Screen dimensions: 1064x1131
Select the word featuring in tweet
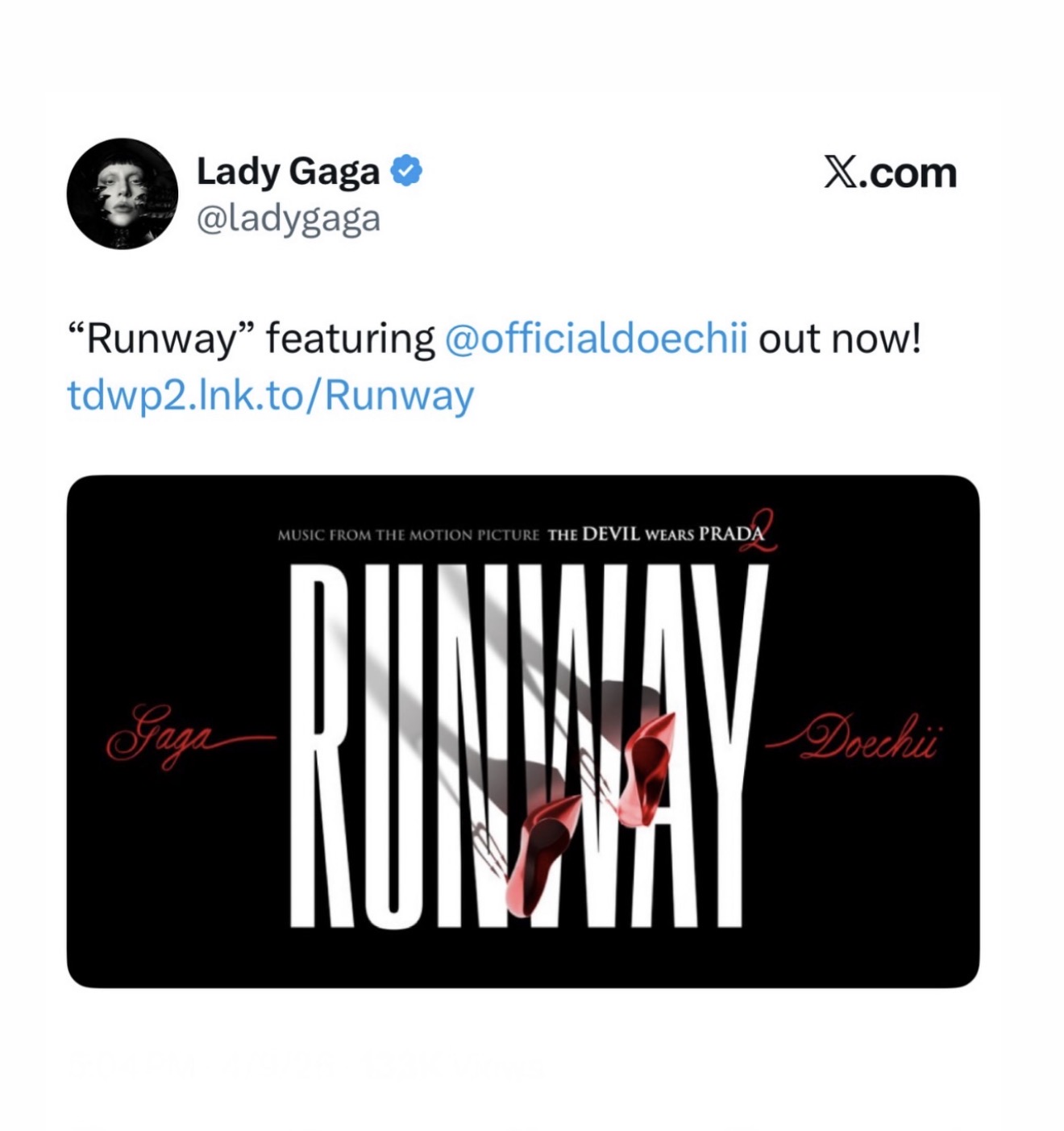point(351,338)
